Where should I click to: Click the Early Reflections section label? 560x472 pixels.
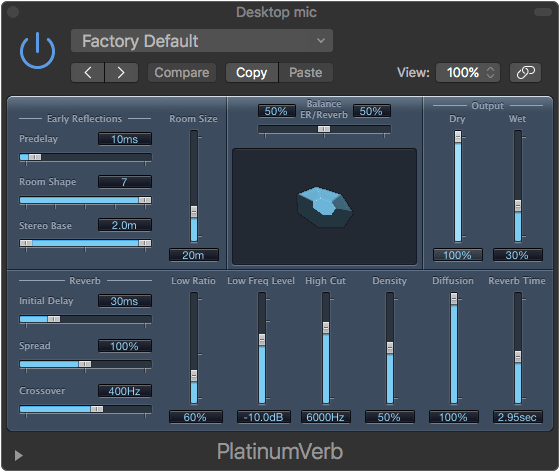84,119
